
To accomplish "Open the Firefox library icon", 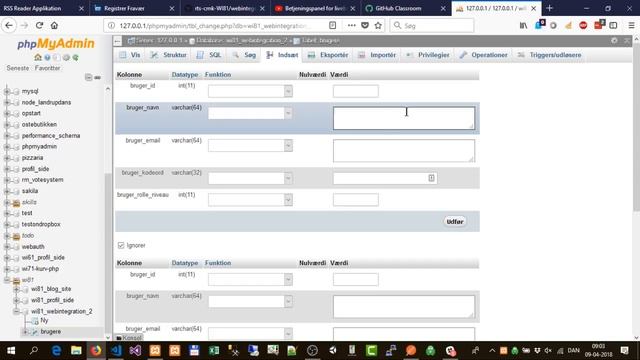I will 523,25.
